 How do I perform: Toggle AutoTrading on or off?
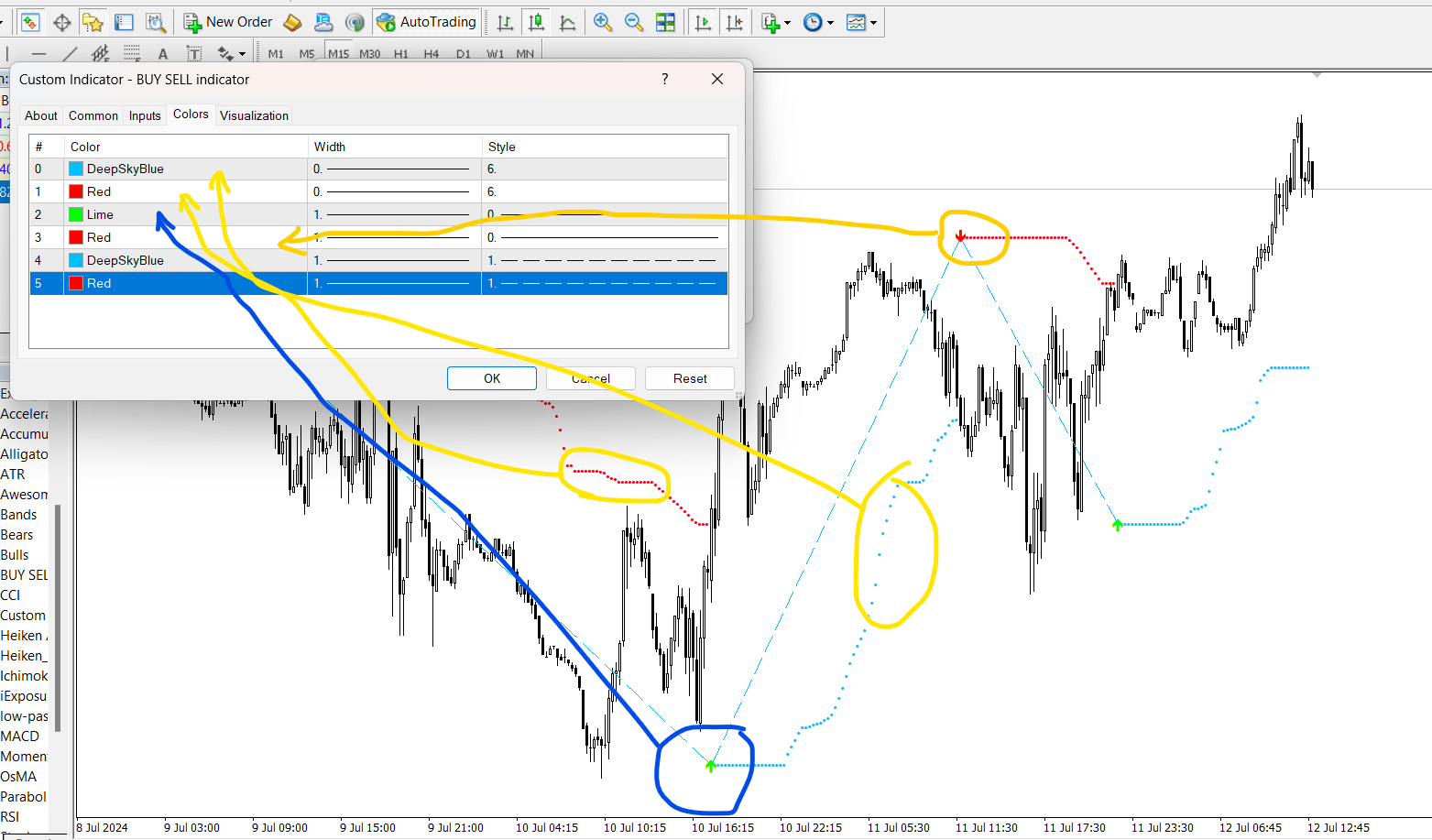(427, 22)
